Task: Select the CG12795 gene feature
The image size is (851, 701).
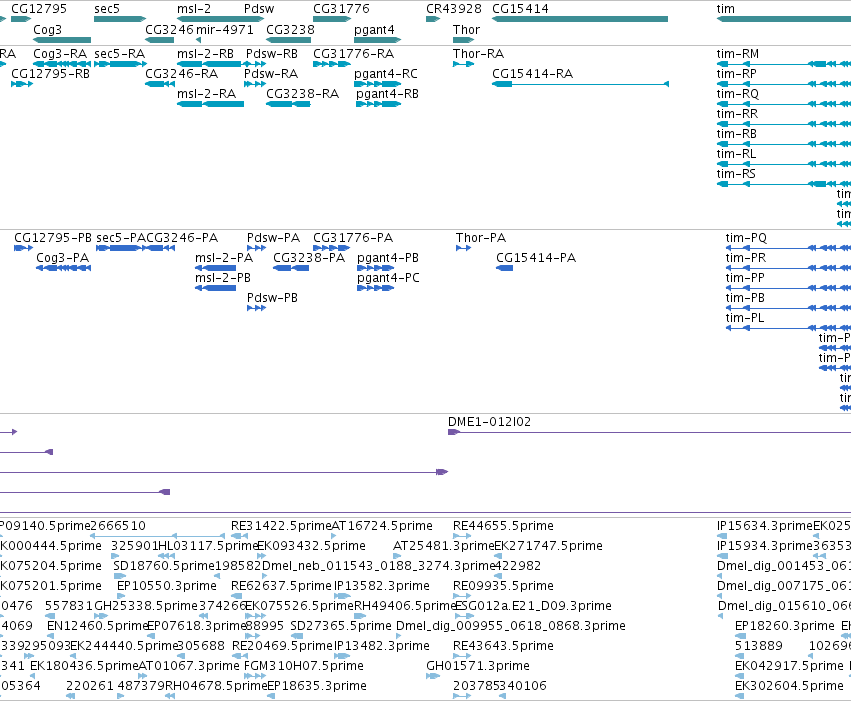Action: (x=21, y=19)
